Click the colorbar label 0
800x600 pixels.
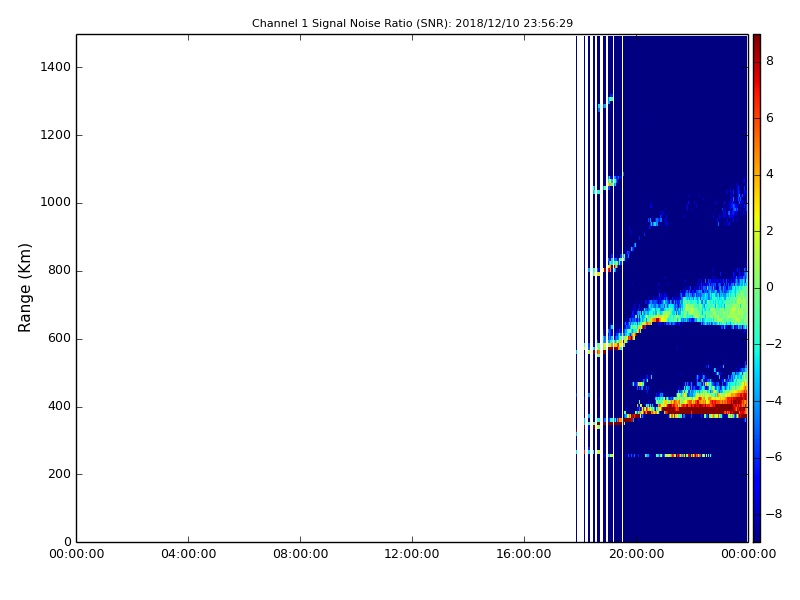click(770, 287)
